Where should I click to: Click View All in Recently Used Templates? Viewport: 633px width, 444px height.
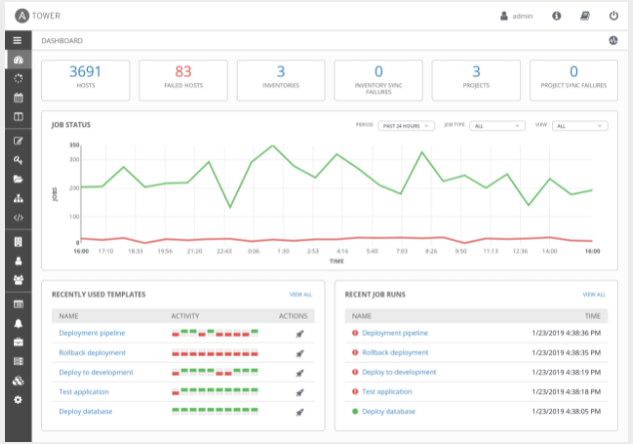click(x=301, y=295)
